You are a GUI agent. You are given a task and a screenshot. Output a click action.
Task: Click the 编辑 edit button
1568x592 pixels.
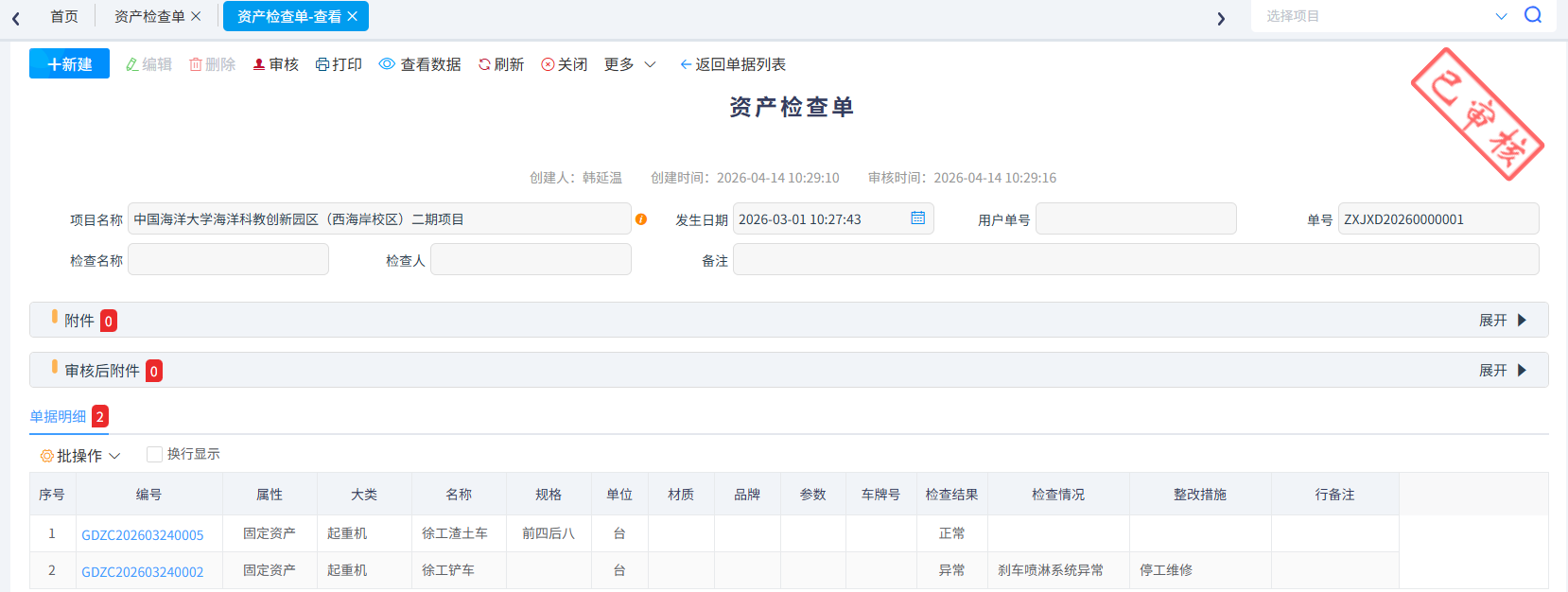[148, 64]
